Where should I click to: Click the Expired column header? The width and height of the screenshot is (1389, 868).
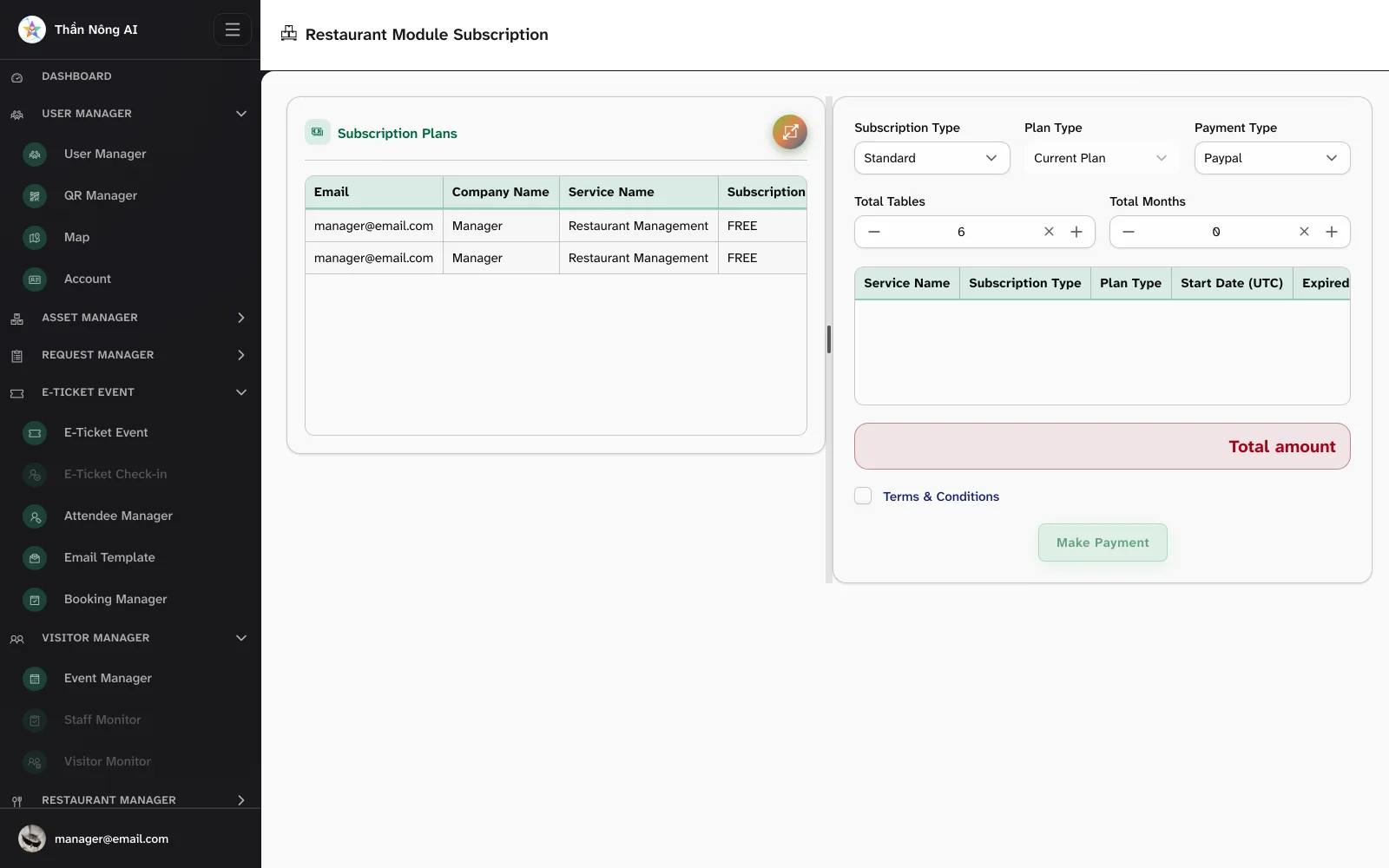pyautogui.click(x=1322, y=283)
